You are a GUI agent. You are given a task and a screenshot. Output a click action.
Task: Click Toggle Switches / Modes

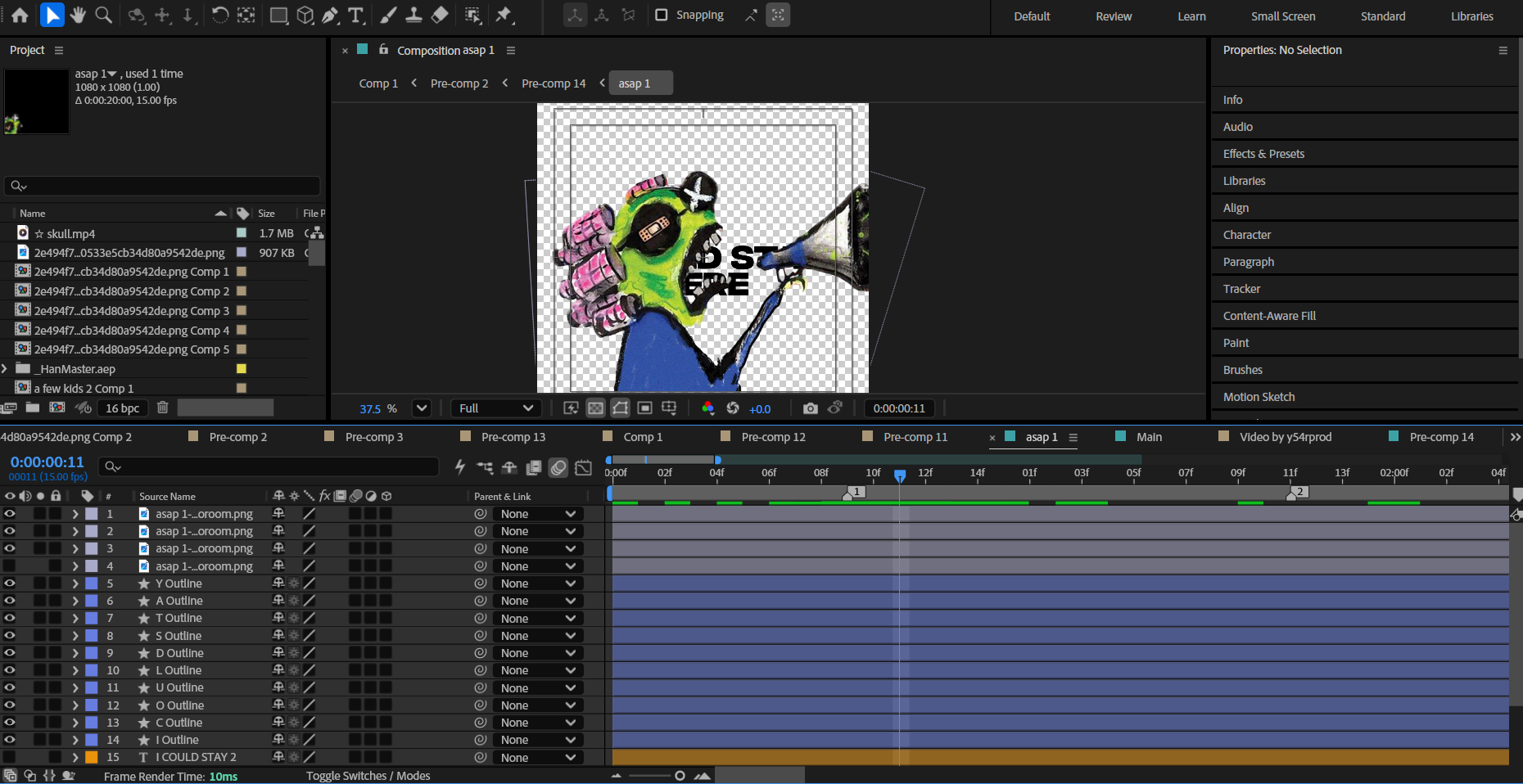(x=368, y=776)
